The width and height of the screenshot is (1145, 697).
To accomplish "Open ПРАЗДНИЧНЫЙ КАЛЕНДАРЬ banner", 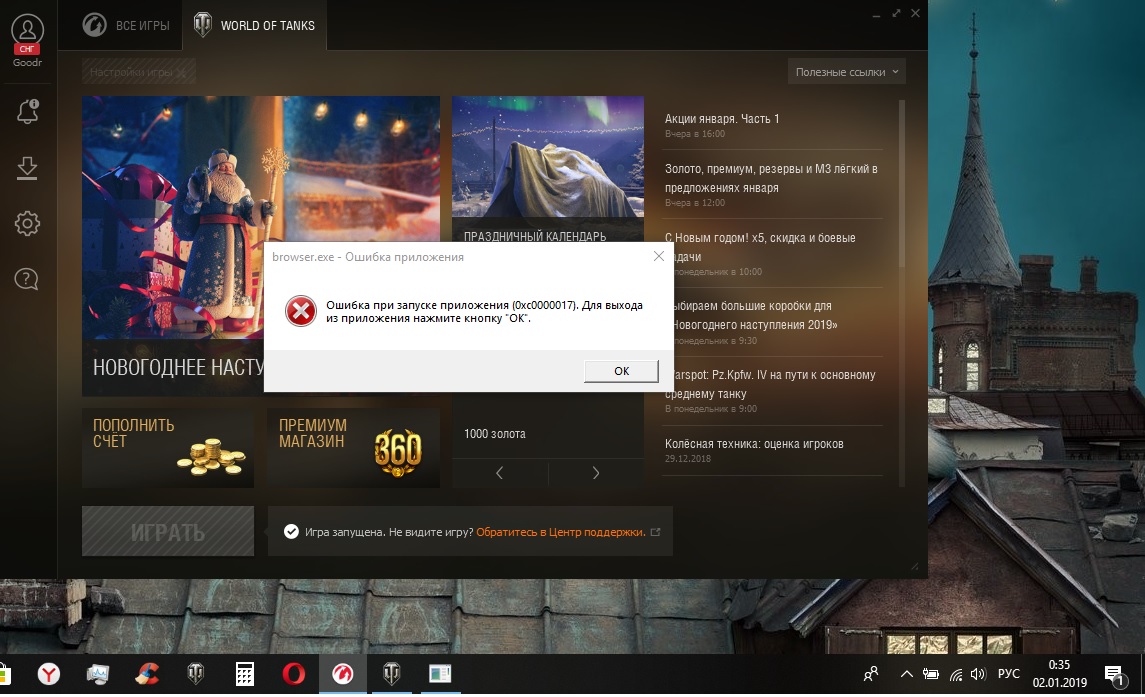I will (x=548, y=170).
